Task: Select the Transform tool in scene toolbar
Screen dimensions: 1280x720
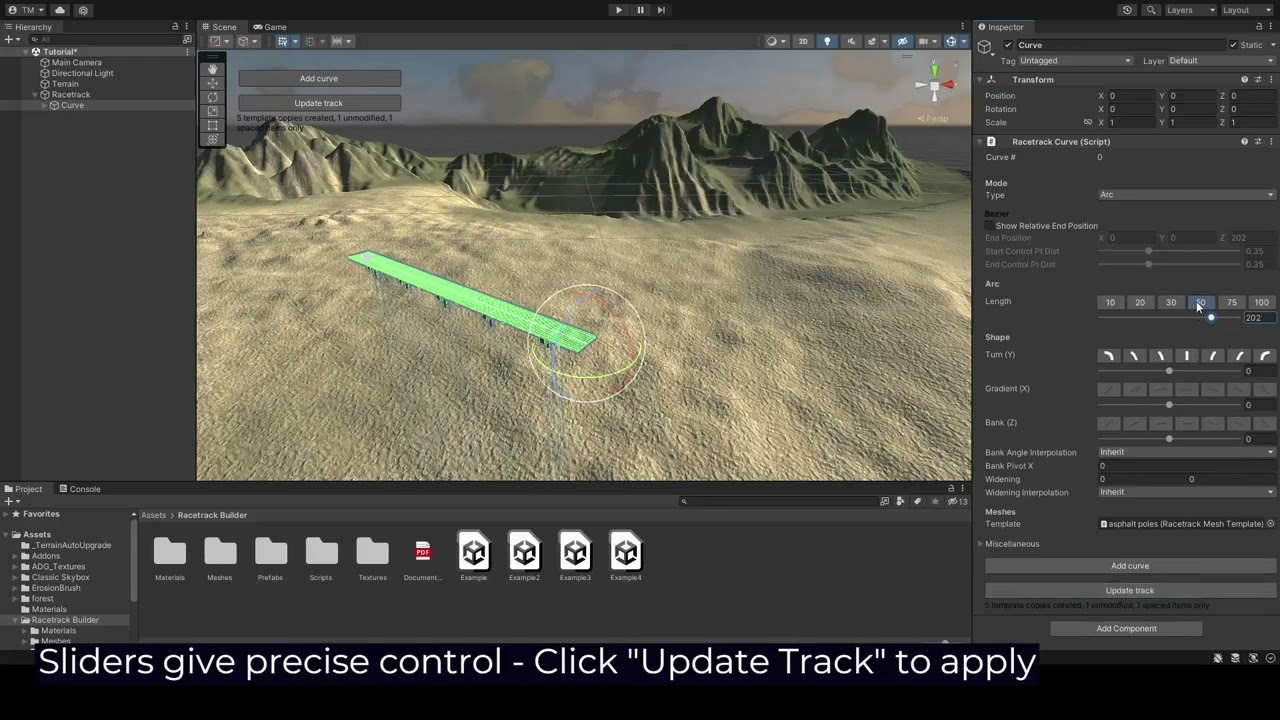Action: (x=212, y=139)
